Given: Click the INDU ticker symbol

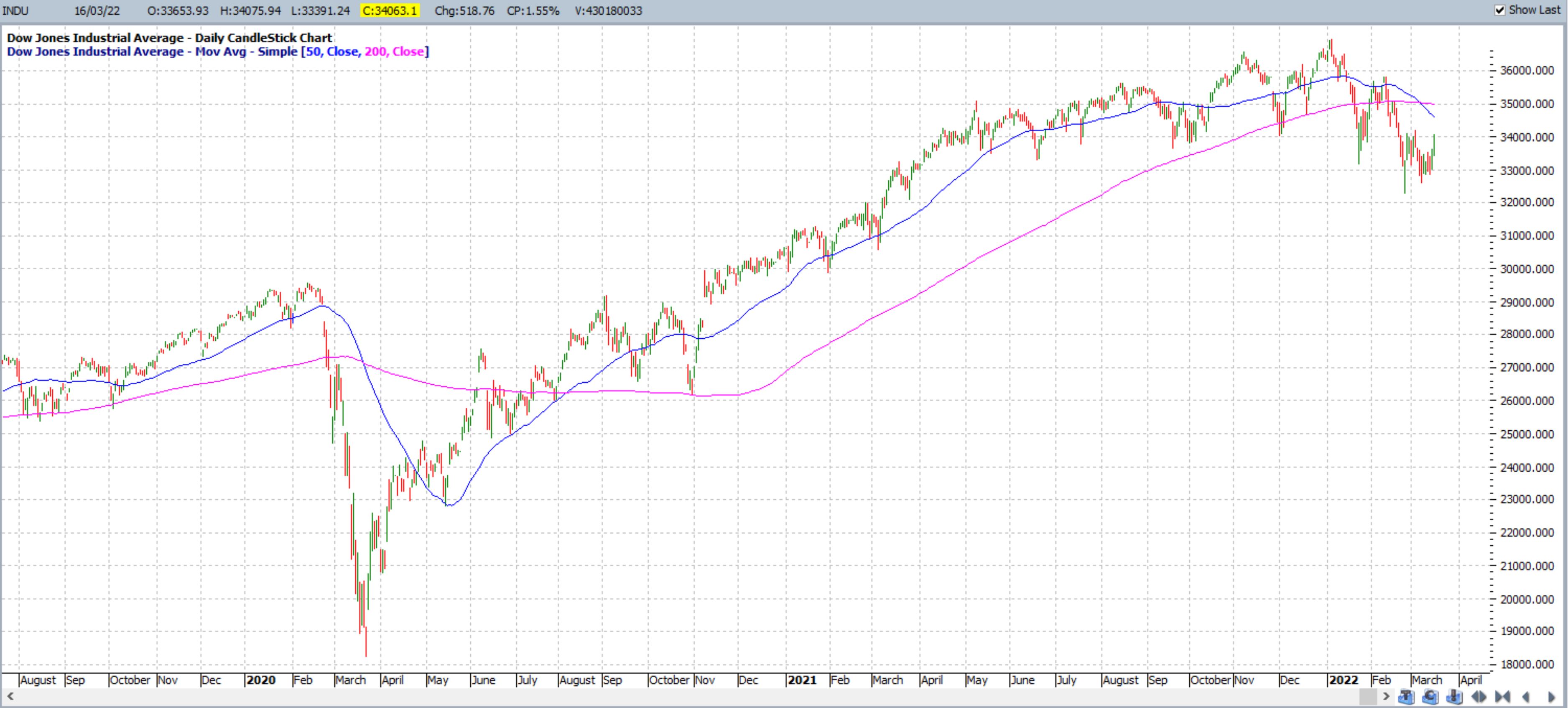Looking at the screenshot, I should tap(16, 10).
